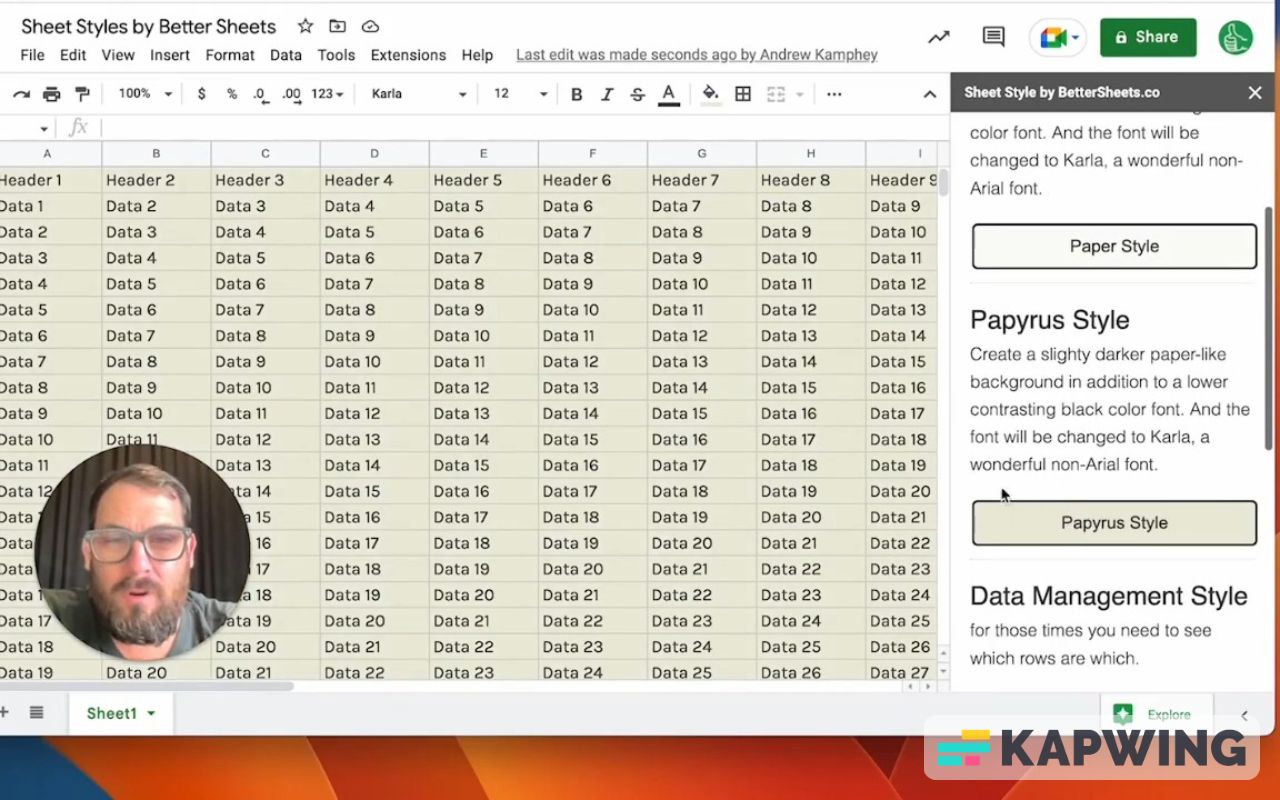Collapse the menus with the up chevron
This screenshot has height=800, width=1280.
pos(930,94)
